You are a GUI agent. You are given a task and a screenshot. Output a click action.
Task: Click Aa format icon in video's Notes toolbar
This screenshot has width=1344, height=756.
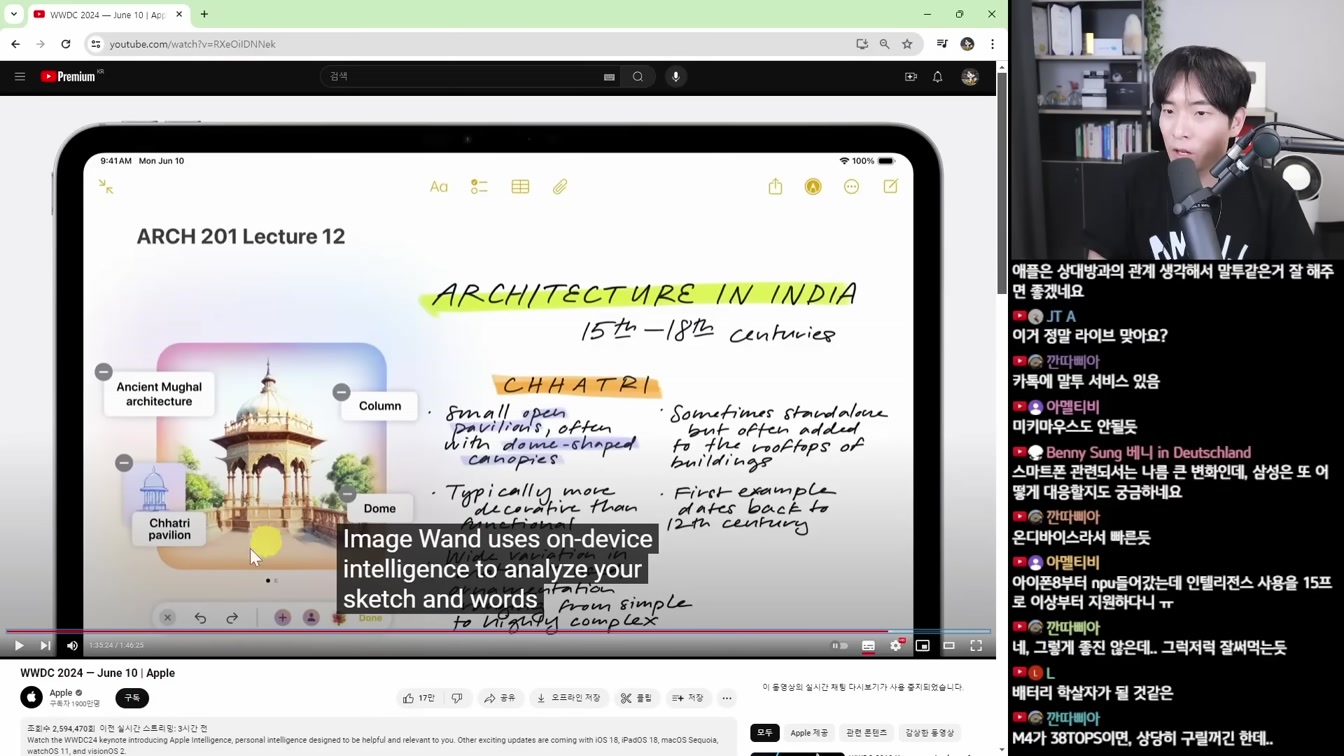[439, 187]
